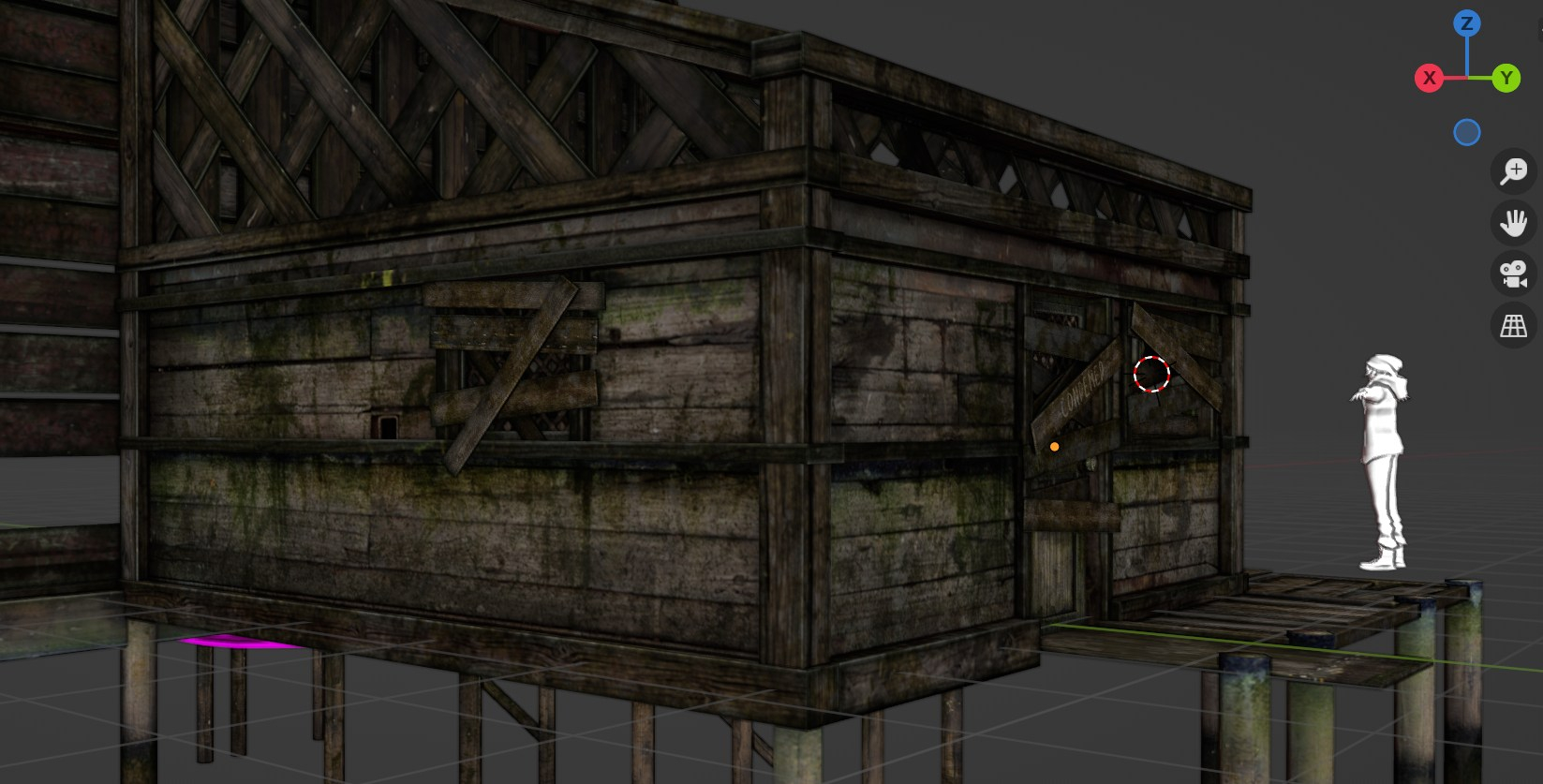Image resolution: width=1543 pixels, height=784 pixels.
Task: Click the blue Z axis gizmo handle
Action: pyautogui.click(x=1466, y=23)
